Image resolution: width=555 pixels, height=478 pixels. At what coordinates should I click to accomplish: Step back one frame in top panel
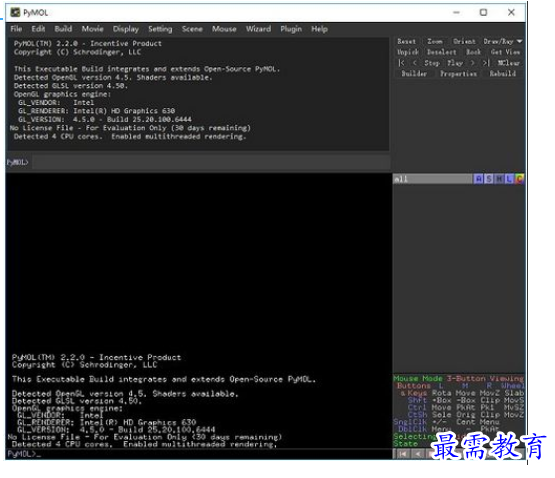tap(414, 63)
